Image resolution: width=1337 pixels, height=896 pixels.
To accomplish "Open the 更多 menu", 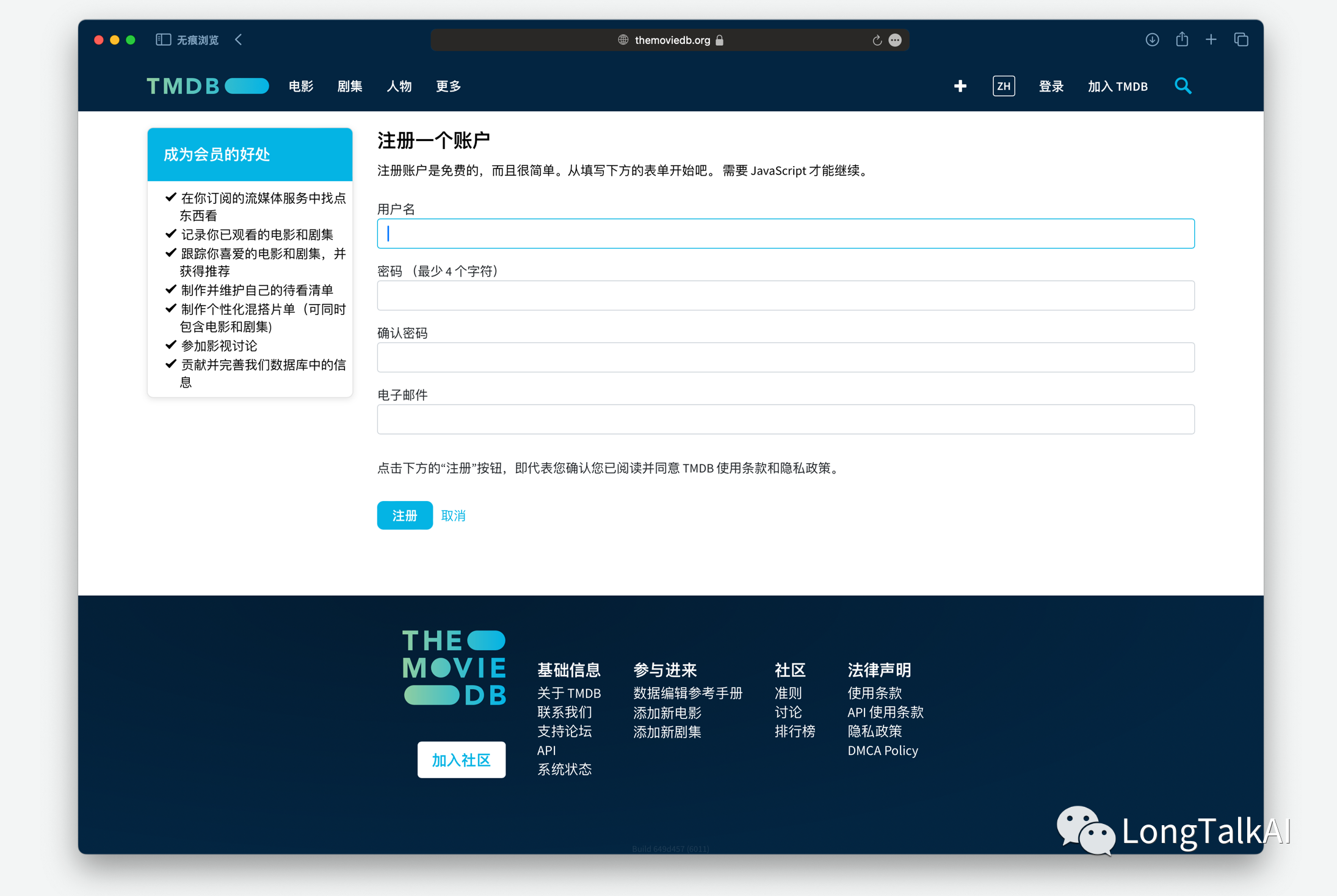I will 448,86.
